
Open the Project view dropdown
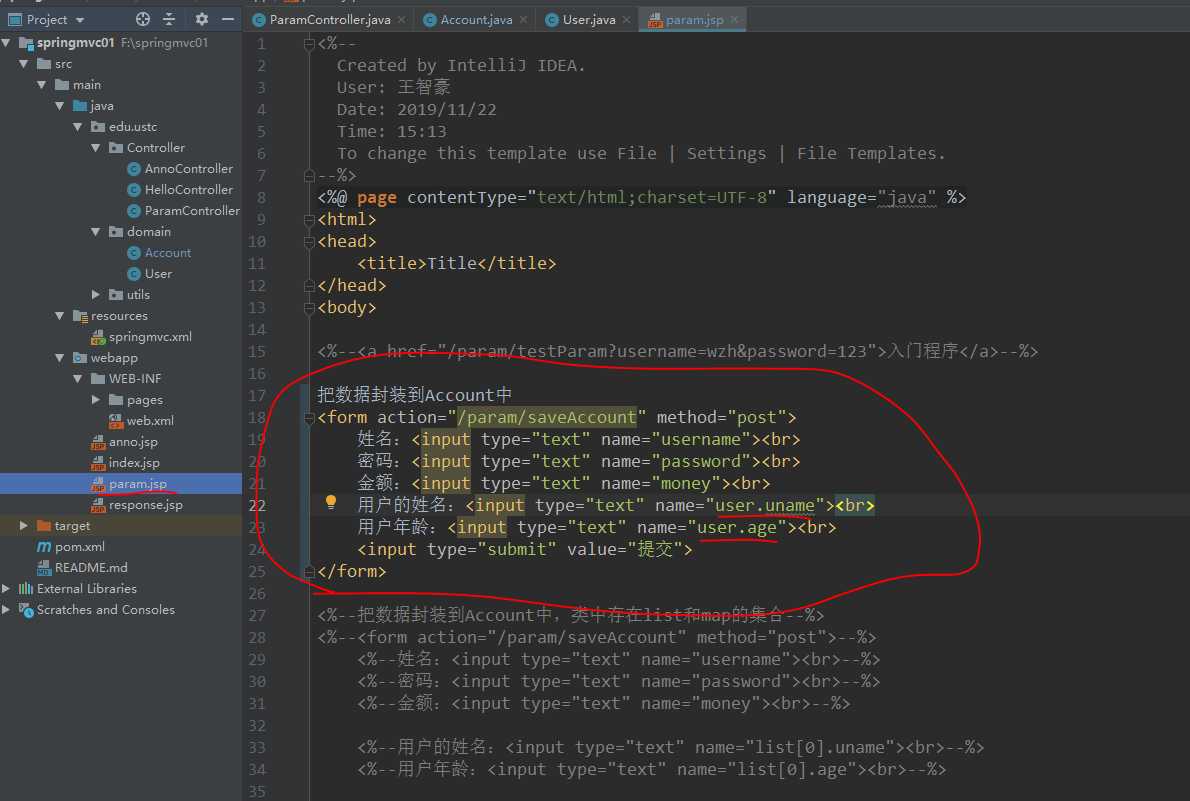click(80, 20)
